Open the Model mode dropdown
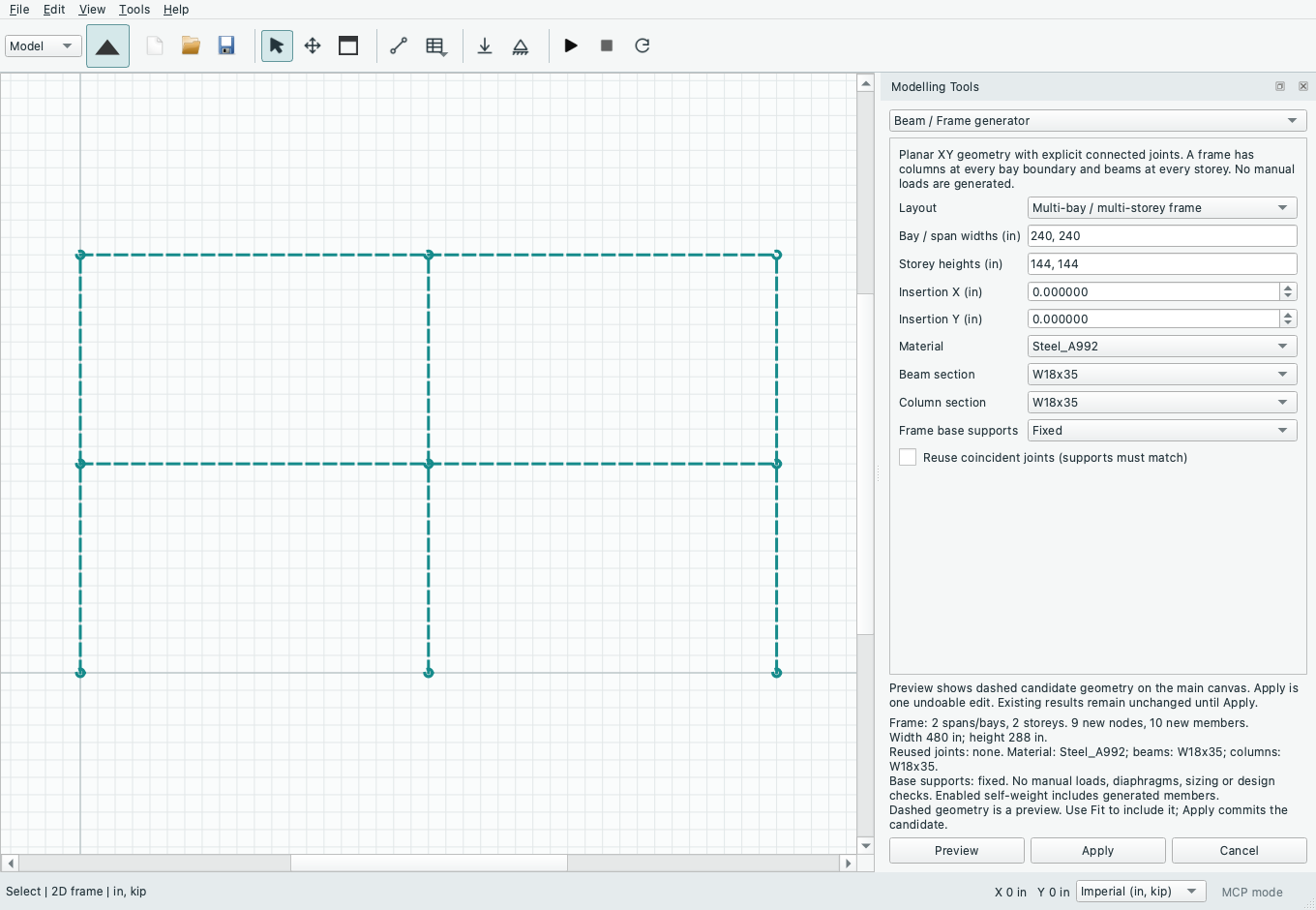The height and width of the screenshot is (910, 1316). tap(44, 45)
